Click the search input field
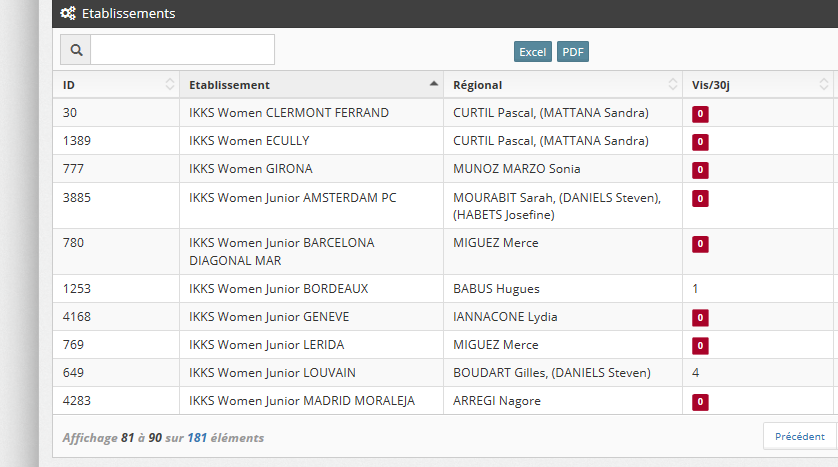 (x=182, y=50)
